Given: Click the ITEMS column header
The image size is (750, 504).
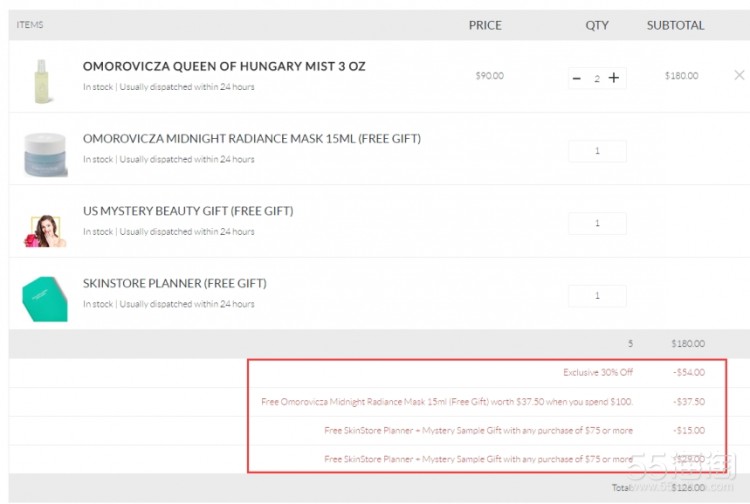Looking at the screenshot, I should (30, 25).
